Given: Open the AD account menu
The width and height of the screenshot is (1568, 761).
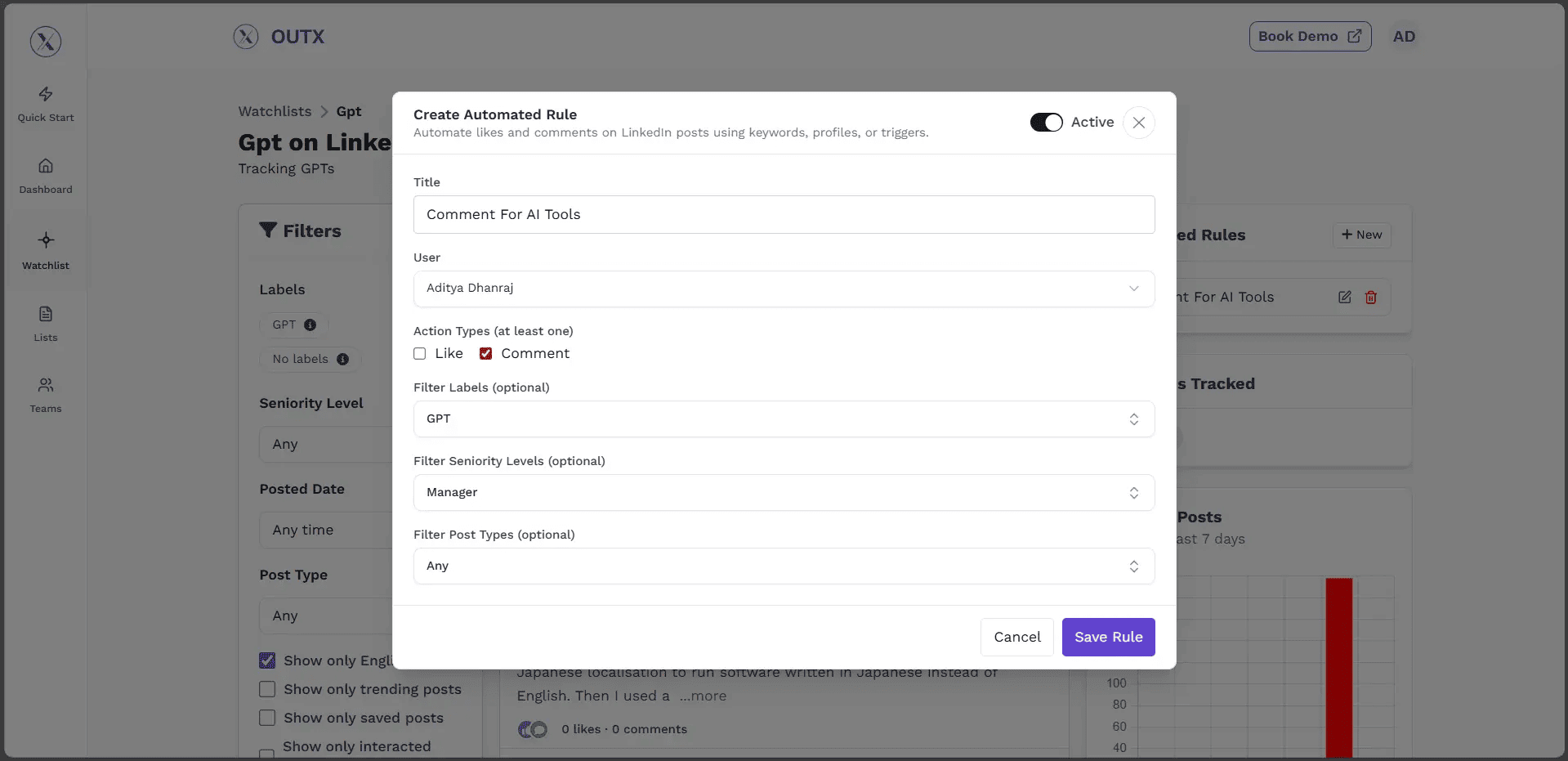Looking at the screenshot, I should (x=1404, y=36).
